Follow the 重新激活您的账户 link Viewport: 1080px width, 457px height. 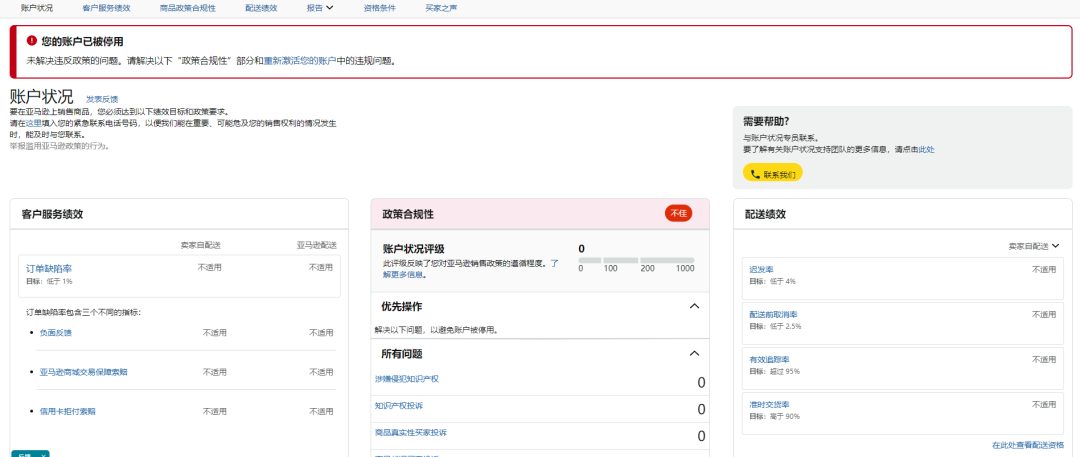point(300,61)
